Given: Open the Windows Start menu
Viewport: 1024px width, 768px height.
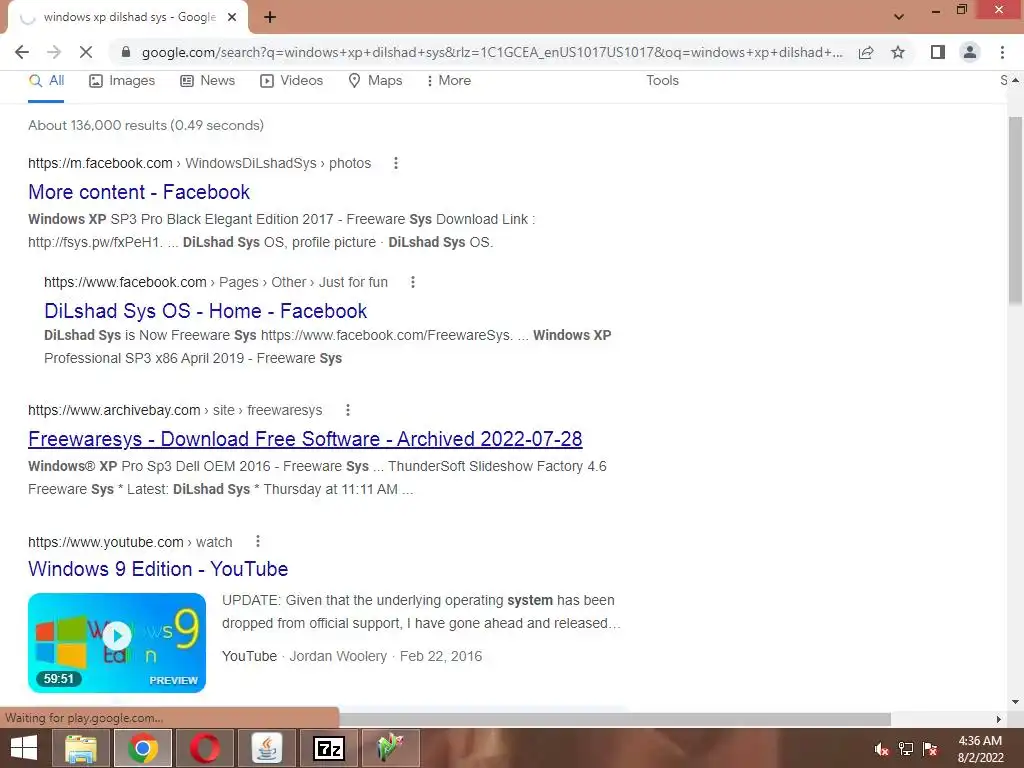Looking at the screenshot, I should click(24, 748).
